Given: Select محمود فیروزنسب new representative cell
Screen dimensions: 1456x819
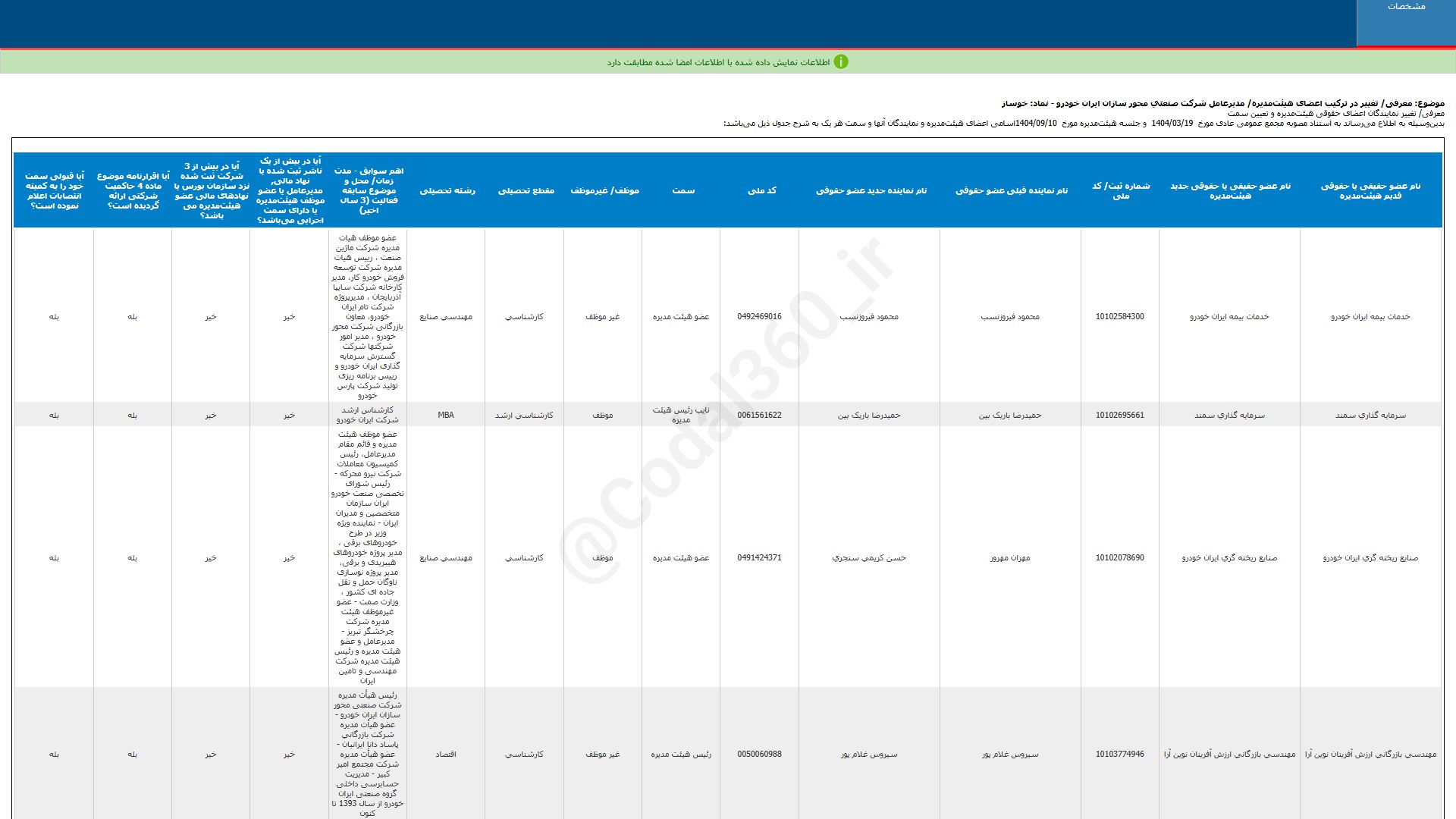Looking at the screenshot, I should pyautogui.click(x=869, y=316).
